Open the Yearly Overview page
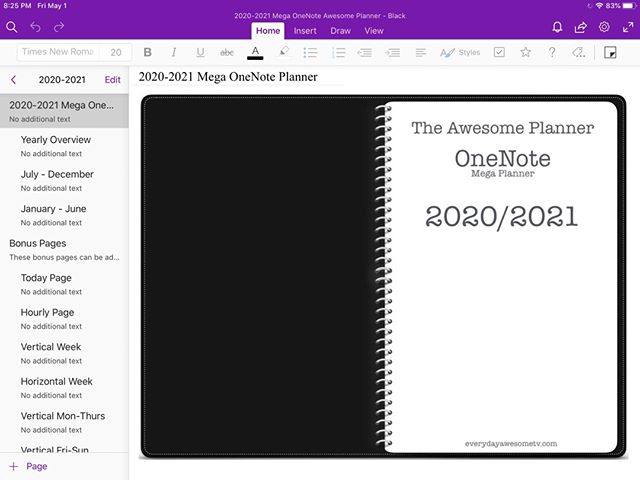The image size is (640, 480). pyautogui.click(x=64, y=146)
